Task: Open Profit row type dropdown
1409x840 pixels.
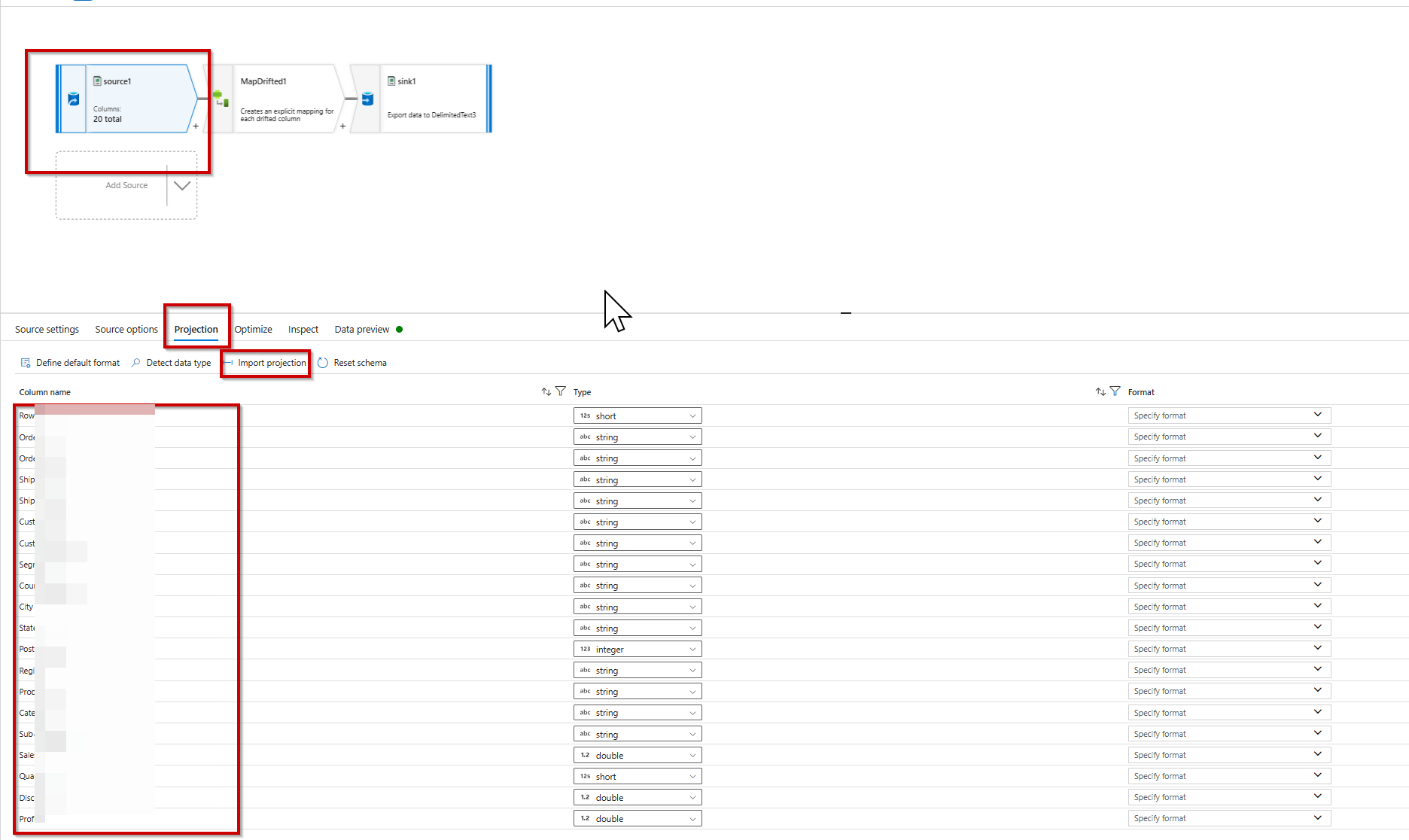Action: coord(638,818)
